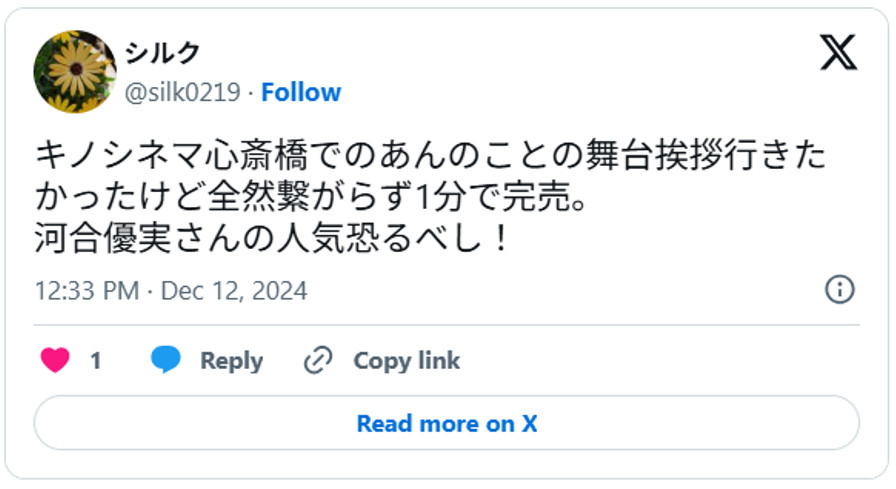
Task: Click the blue reply speech bubble icon
Action: [166, 360]
